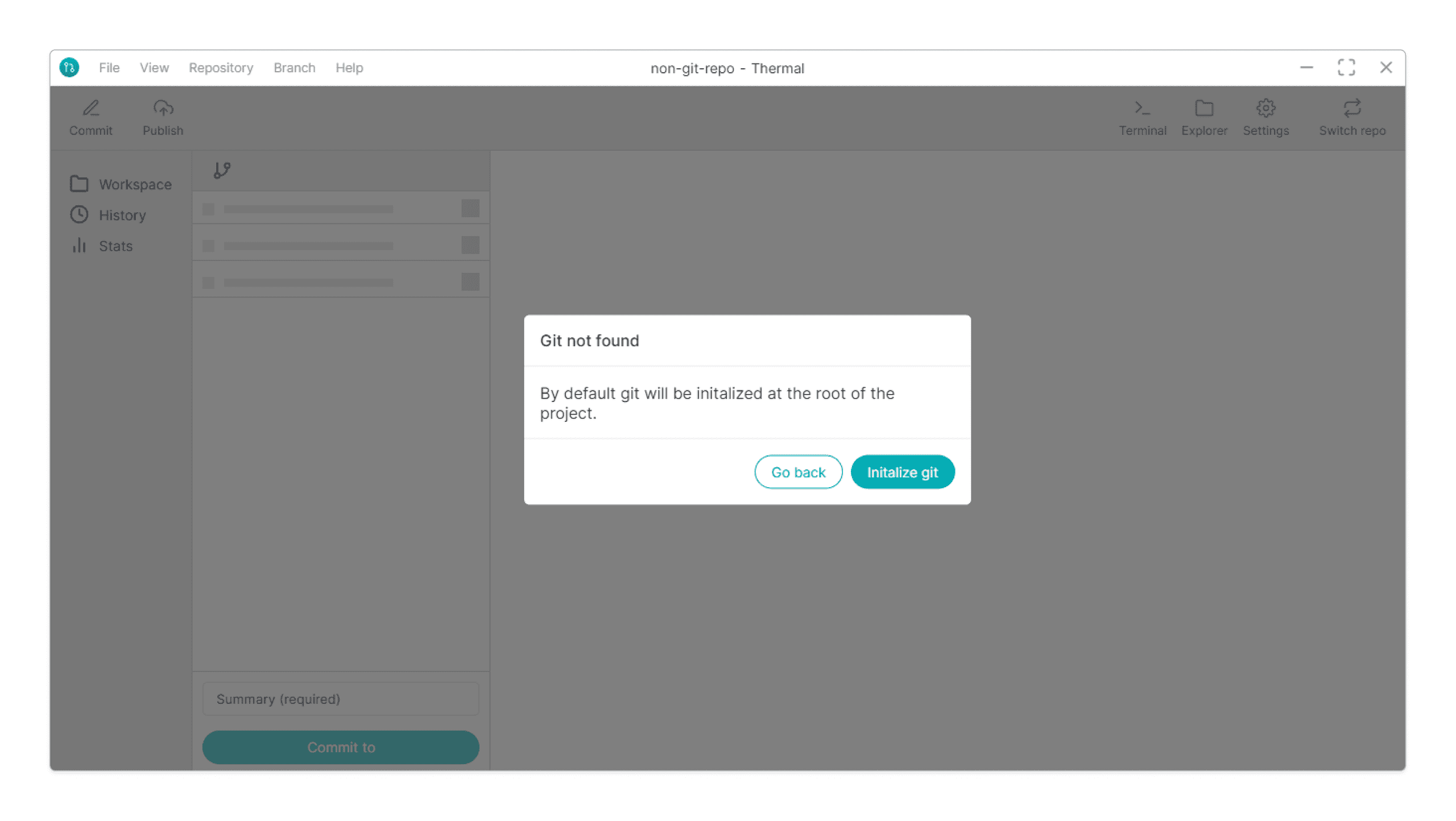This screenshot has height=821, width=1456.
Task: Expand the Branch menu
Action: point(294,67)
